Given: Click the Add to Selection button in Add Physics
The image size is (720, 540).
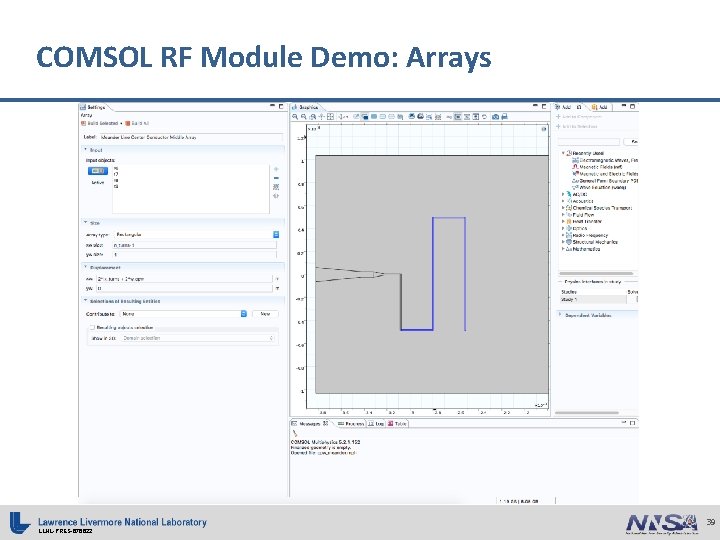Looking at the screenshot, I should click(x=577, y=126).
